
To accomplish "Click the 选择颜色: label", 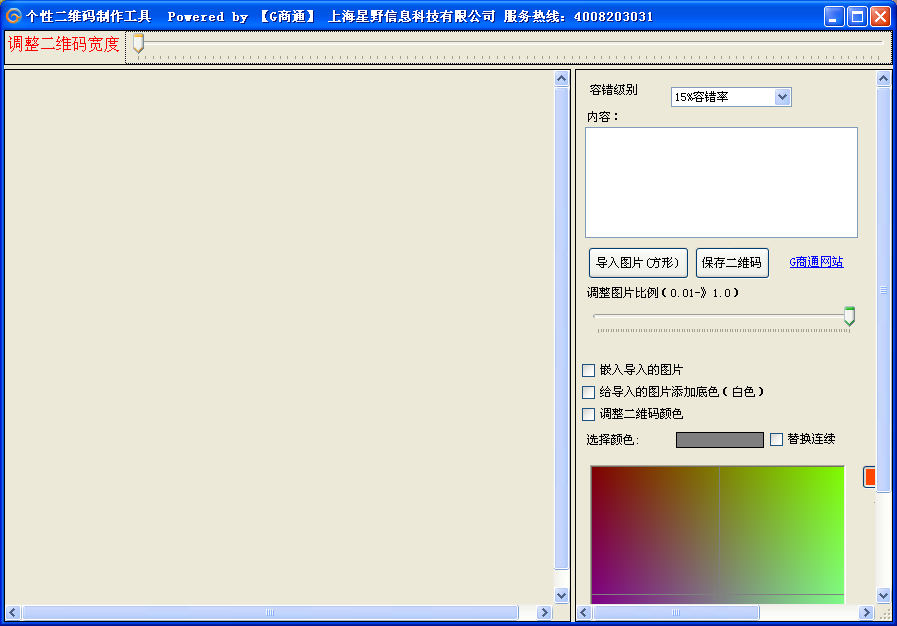I will (x=612, y=440).
